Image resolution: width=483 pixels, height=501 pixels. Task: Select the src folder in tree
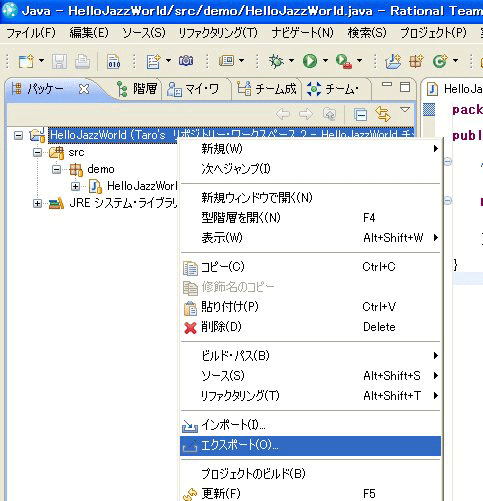(x=76, y=152)
